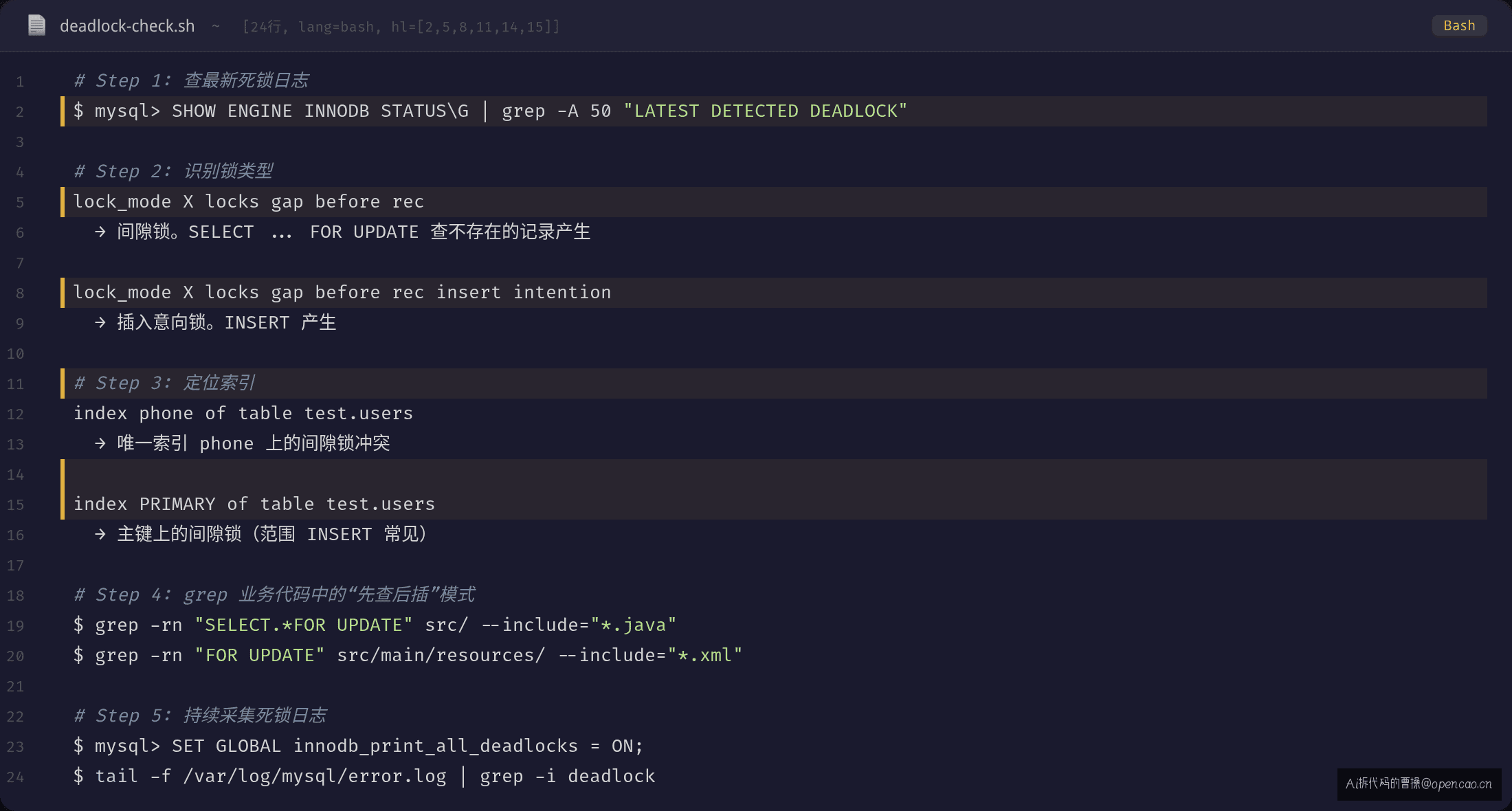1512x811 pixels.
Task: Click the line 'index PRIMARY of table test.users'
Action: click(x=254, y=504)
